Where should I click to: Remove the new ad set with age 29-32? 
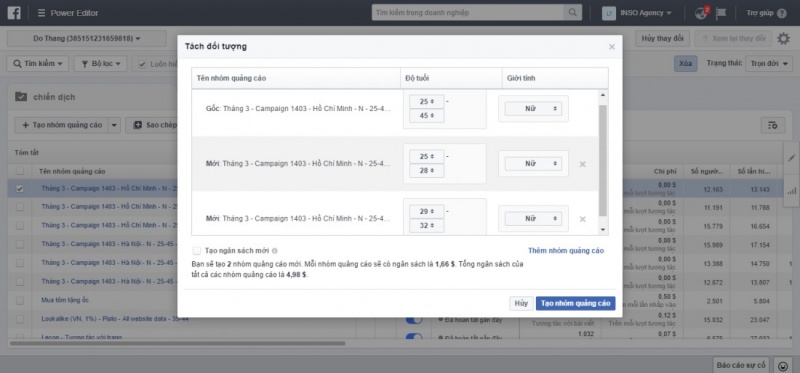(x=583, y=219)
